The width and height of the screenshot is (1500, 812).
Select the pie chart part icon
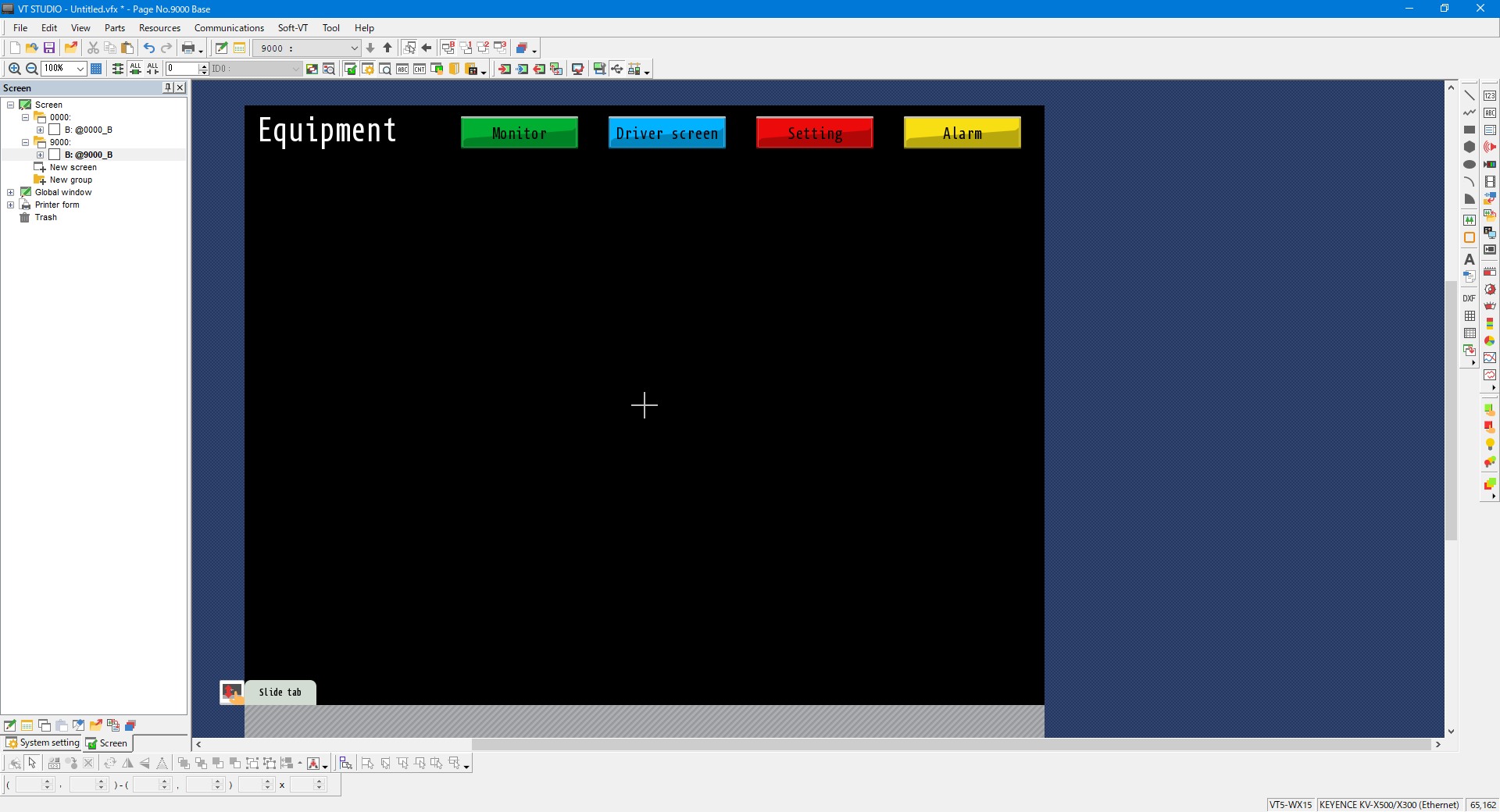pyautogui.click(x=1490, y=340)
